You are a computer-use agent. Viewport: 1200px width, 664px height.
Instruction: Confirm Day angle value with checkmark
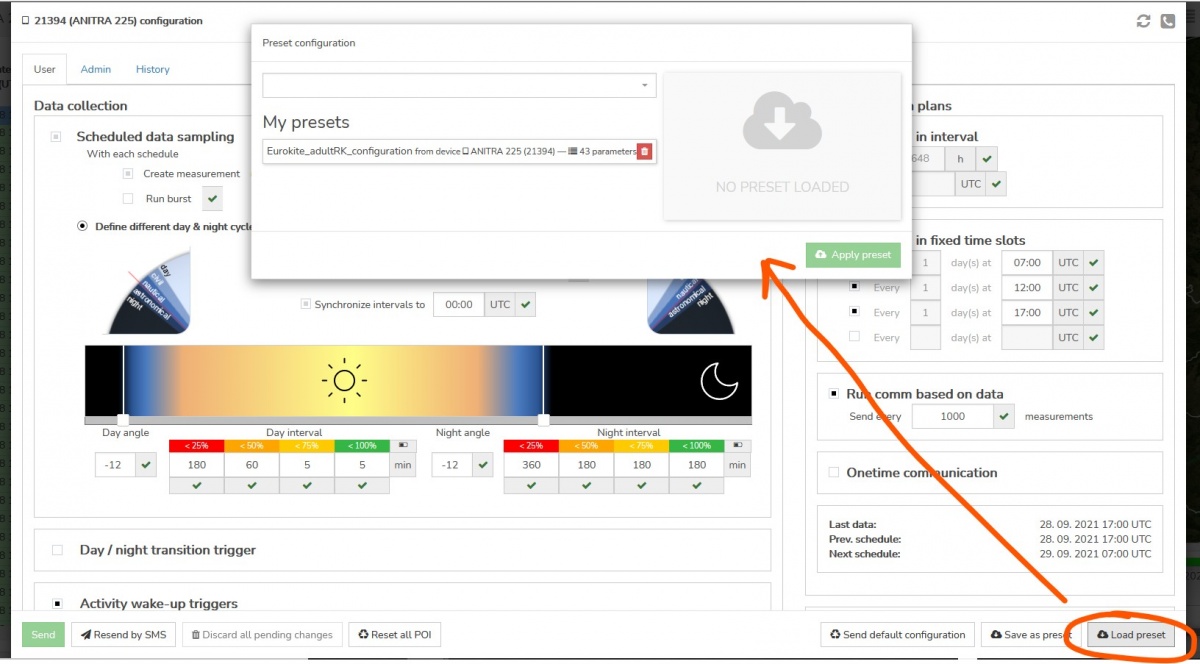[x=147, y=465]
